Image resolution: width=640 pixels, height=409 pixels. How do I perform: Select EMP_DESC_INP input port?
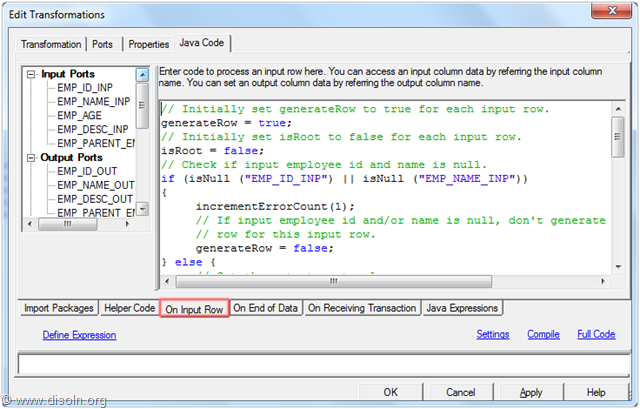pos(93,129)
